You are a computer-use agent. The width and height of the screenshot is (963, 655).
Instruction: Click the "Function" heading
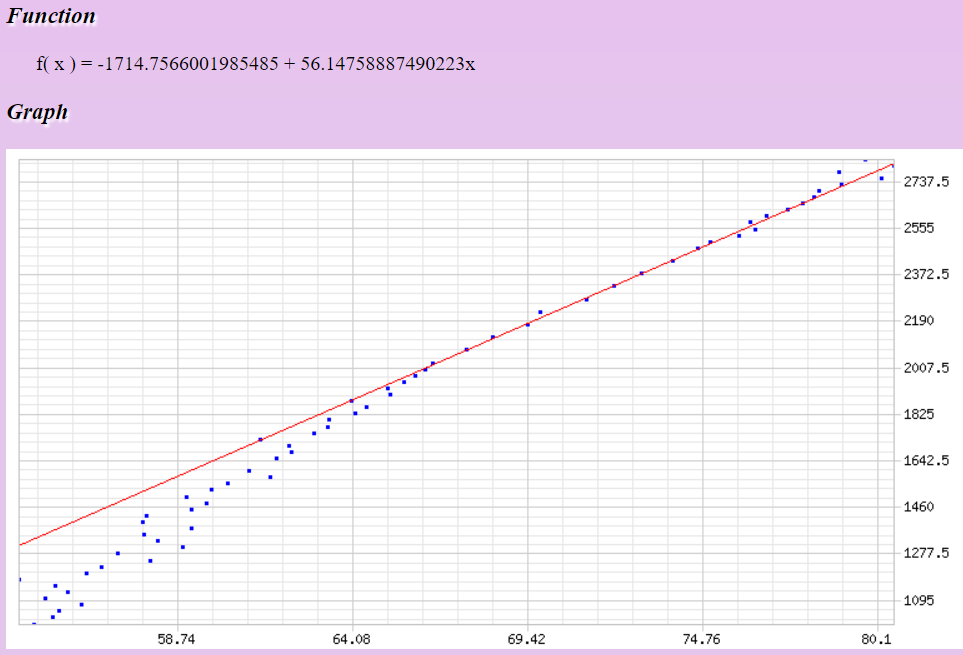(51, 16)
